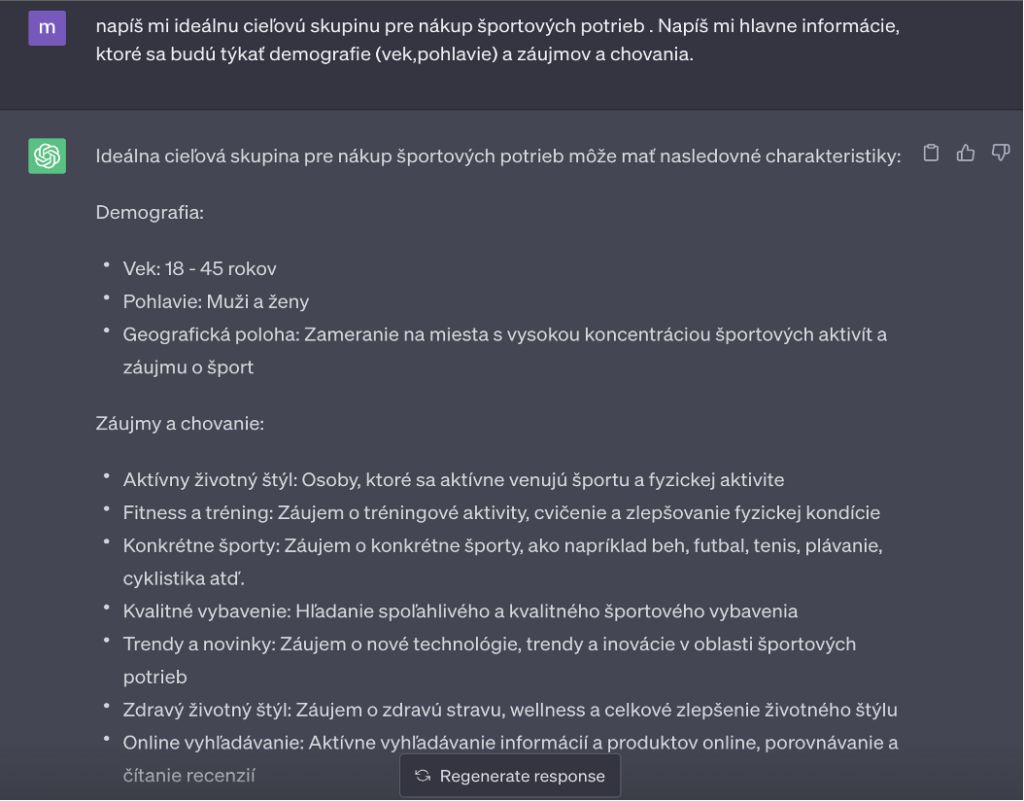Click the "Záujmy a chovanie:" heading
The height and width of the screenshot is (801, 1024).
coord(179,423)
